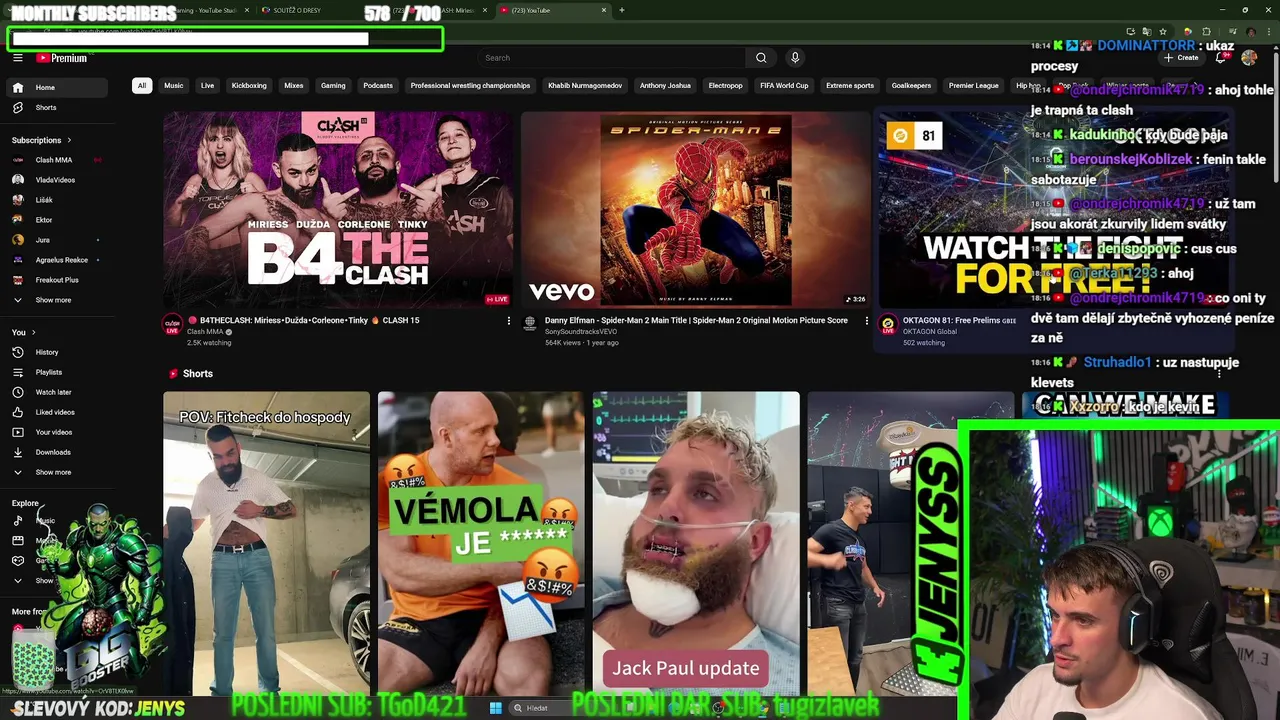
Task: Select the Kickboxing filter chip
Action: (249, 86)
